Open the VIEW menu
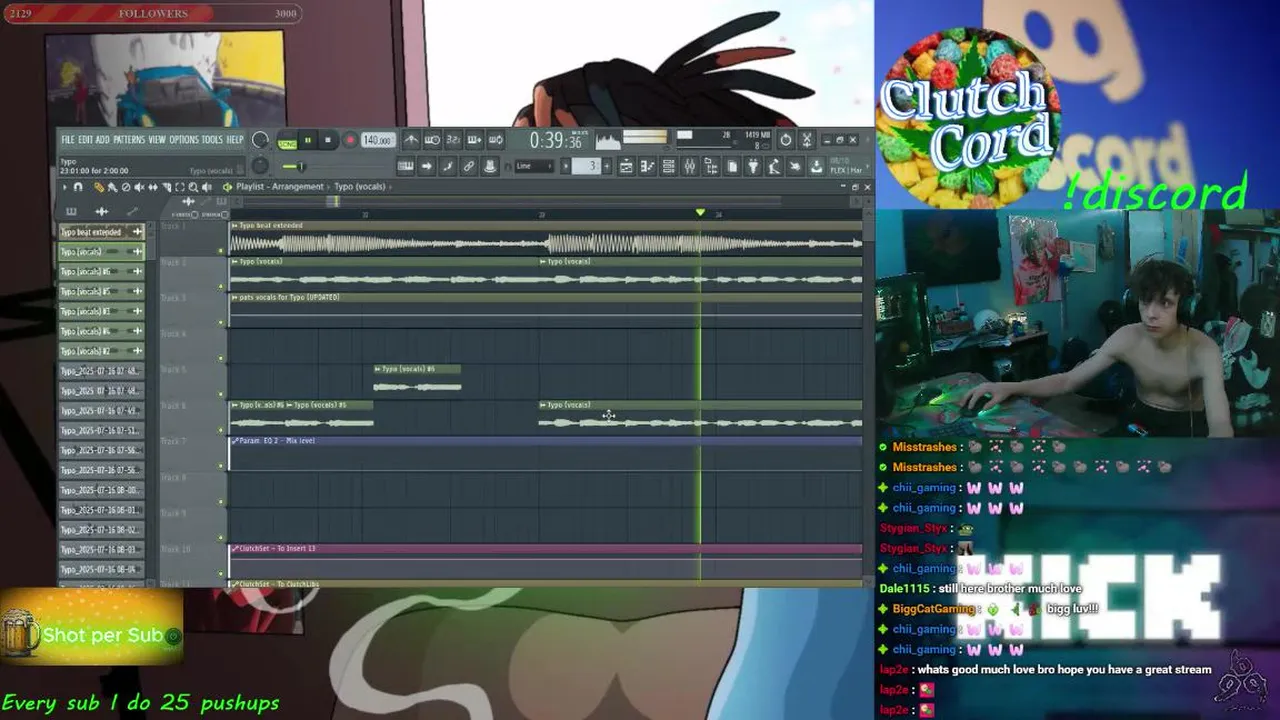The image size is (1280, 720). [157, 140]
